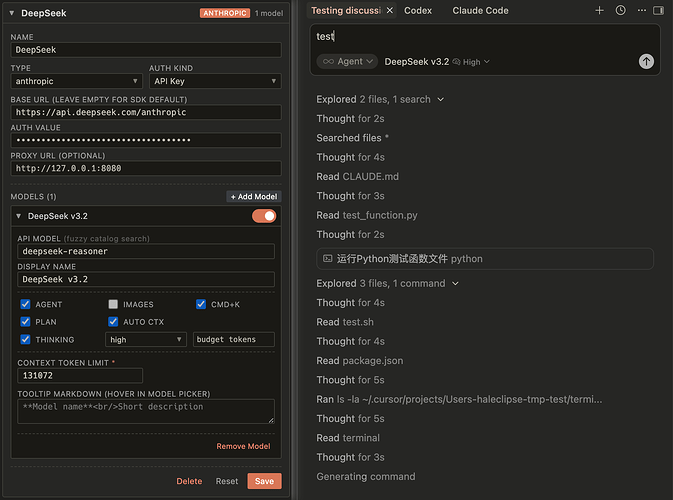Open the TYPE dropdown set to anthropic
This screenshot has width=673, height=500.
point(76,81)
